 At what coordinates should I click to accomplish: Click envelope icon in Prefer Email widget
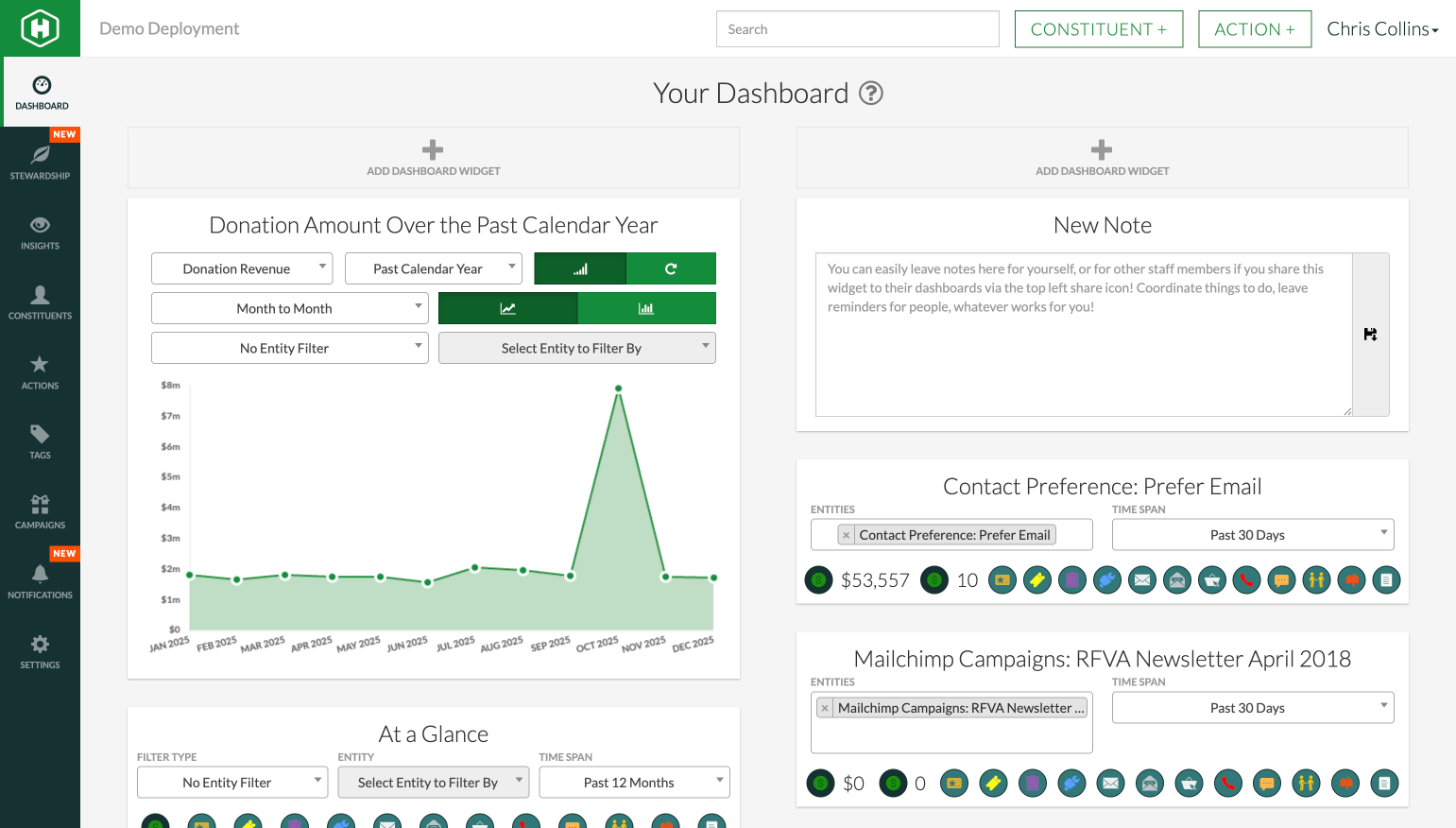[1141, 579]
